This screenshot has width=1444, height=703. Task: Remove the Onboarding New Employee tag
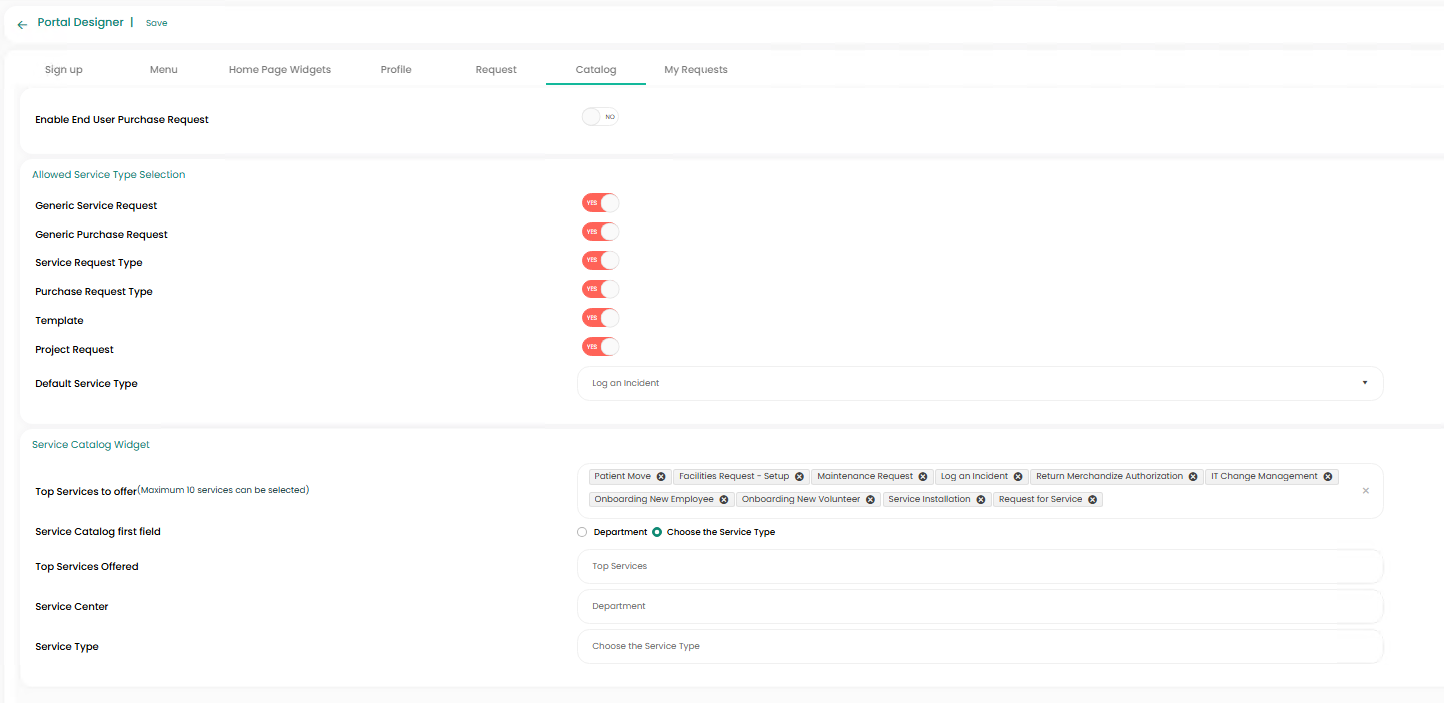tap(724, 500)
